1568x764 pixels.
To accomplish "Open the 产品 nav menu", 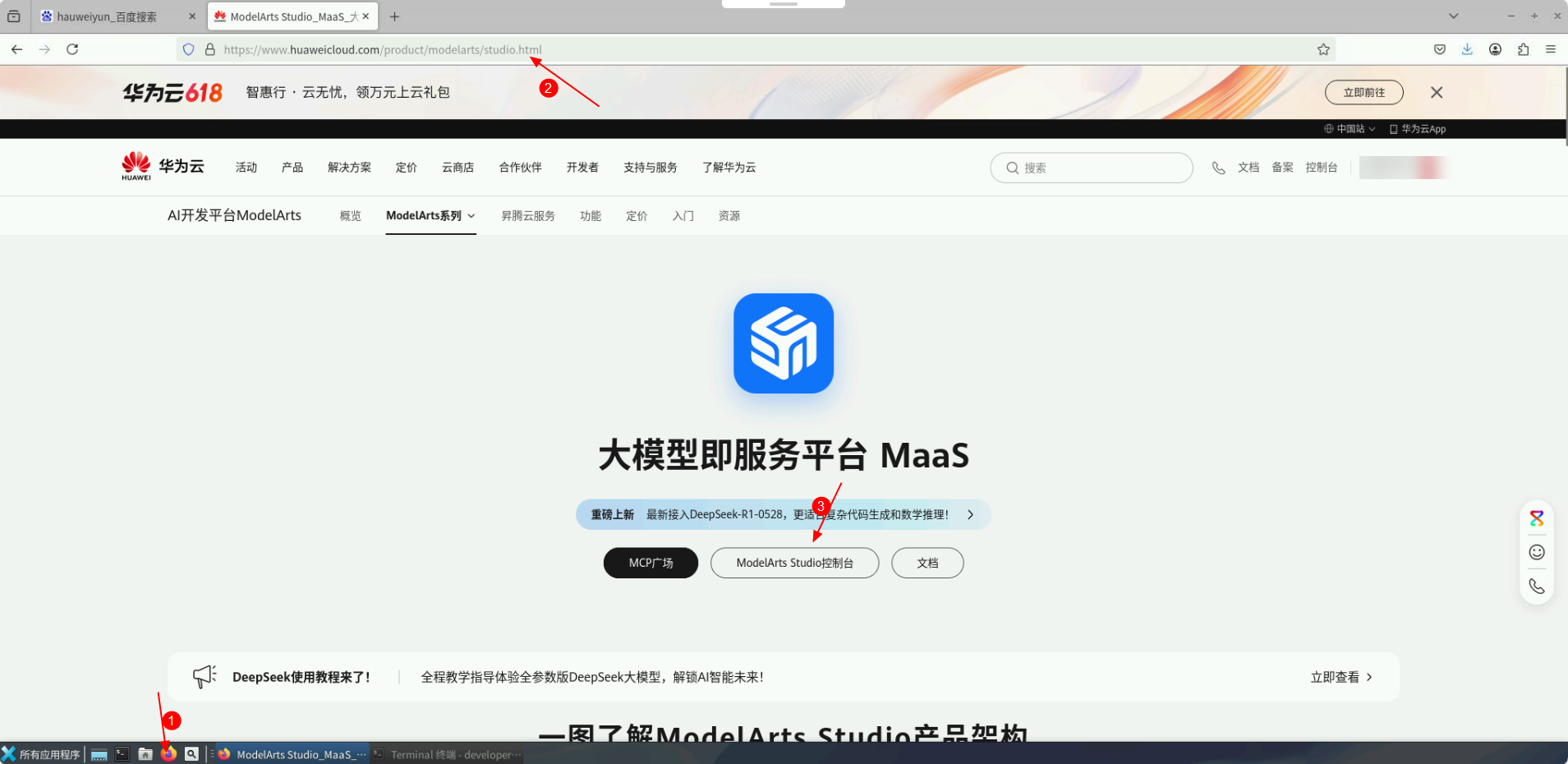I will click(292, 168).
